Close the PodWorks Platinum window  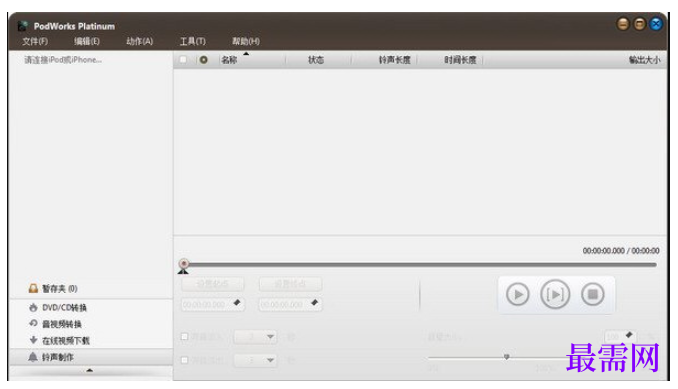(656, 24)
